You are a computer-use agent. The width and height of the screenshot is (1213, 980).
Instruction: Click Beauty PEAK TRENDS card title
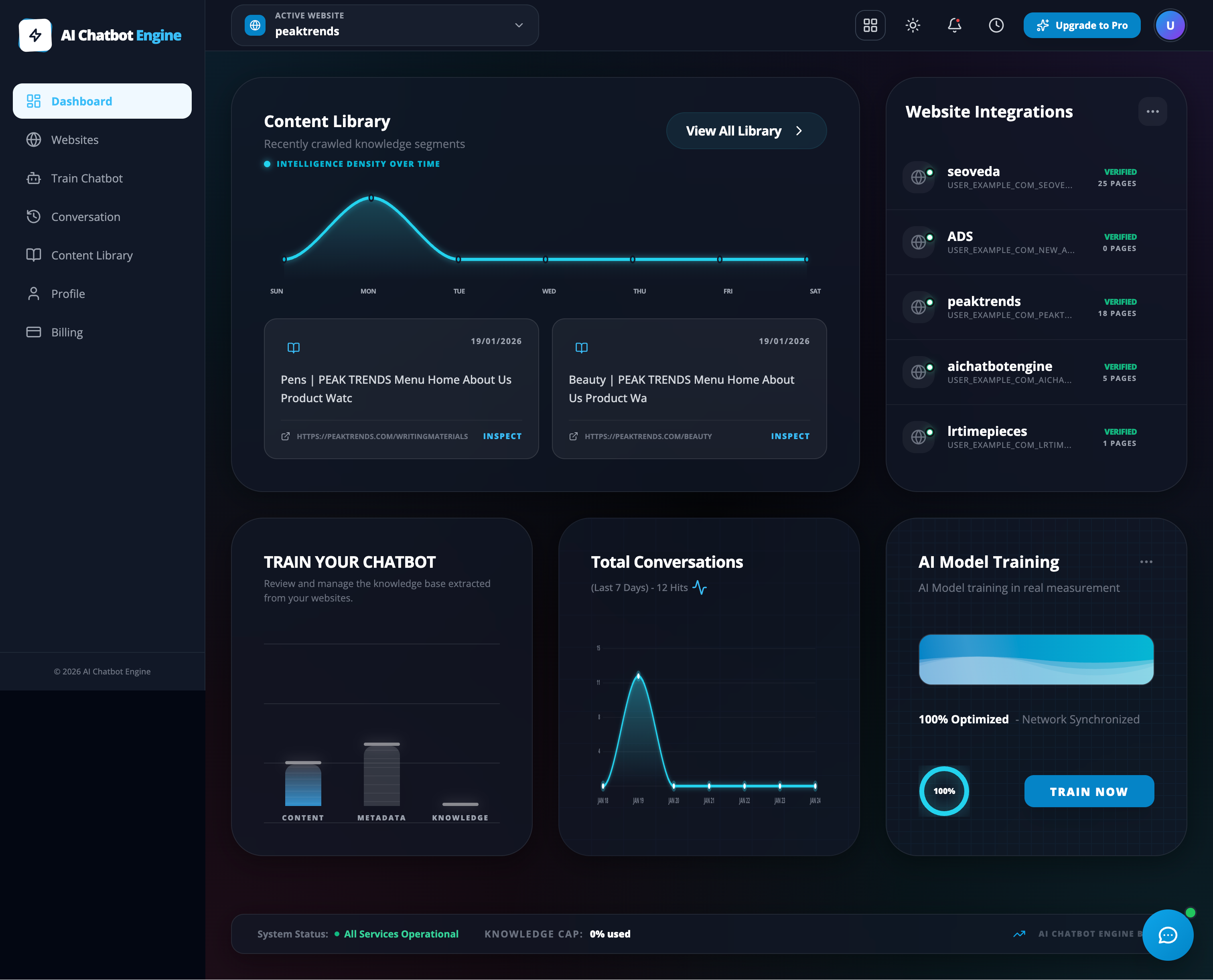pyautogui.click(x=682, y=389)
